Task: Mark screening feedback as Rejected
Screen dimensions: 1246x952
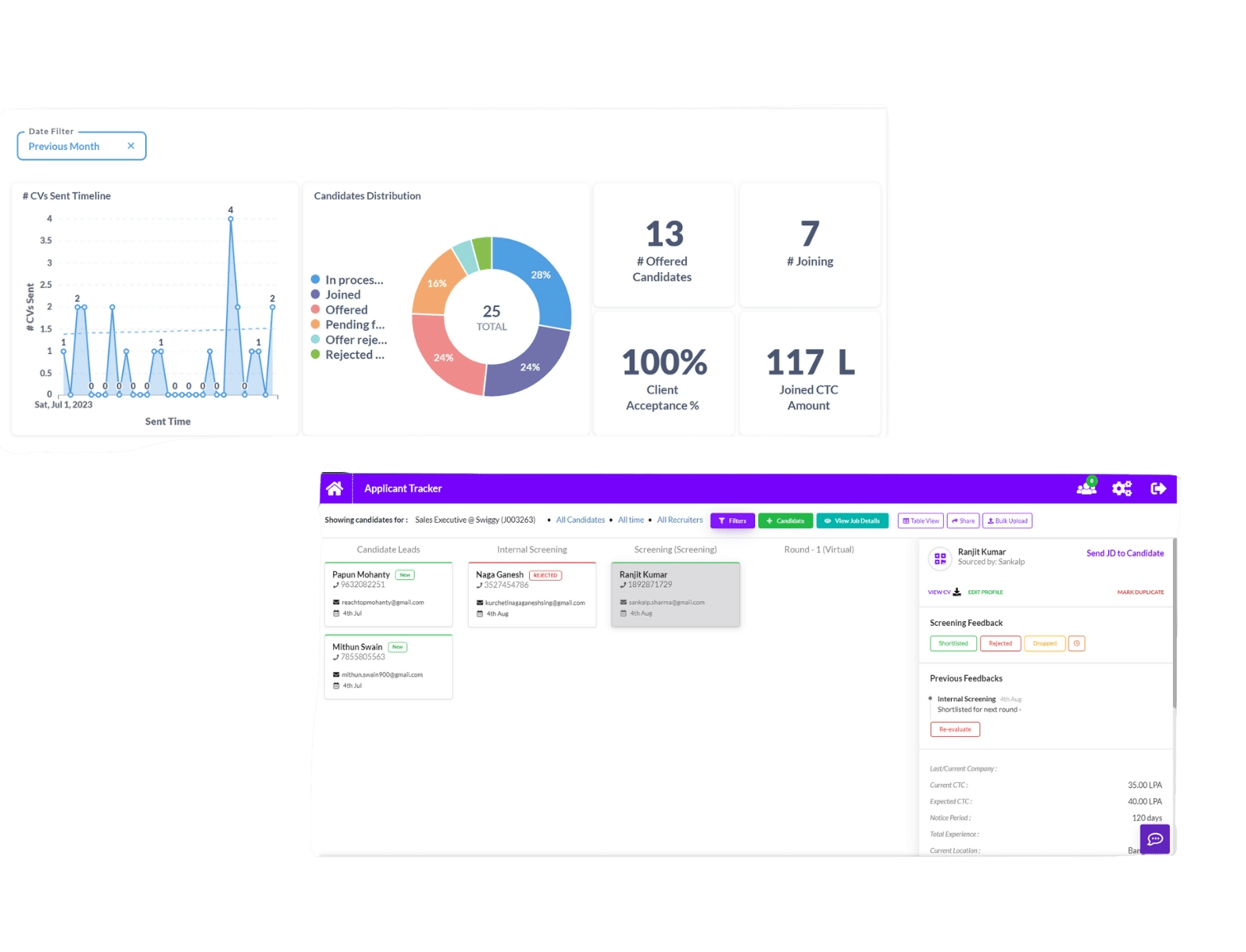Action: point(1000,643)
